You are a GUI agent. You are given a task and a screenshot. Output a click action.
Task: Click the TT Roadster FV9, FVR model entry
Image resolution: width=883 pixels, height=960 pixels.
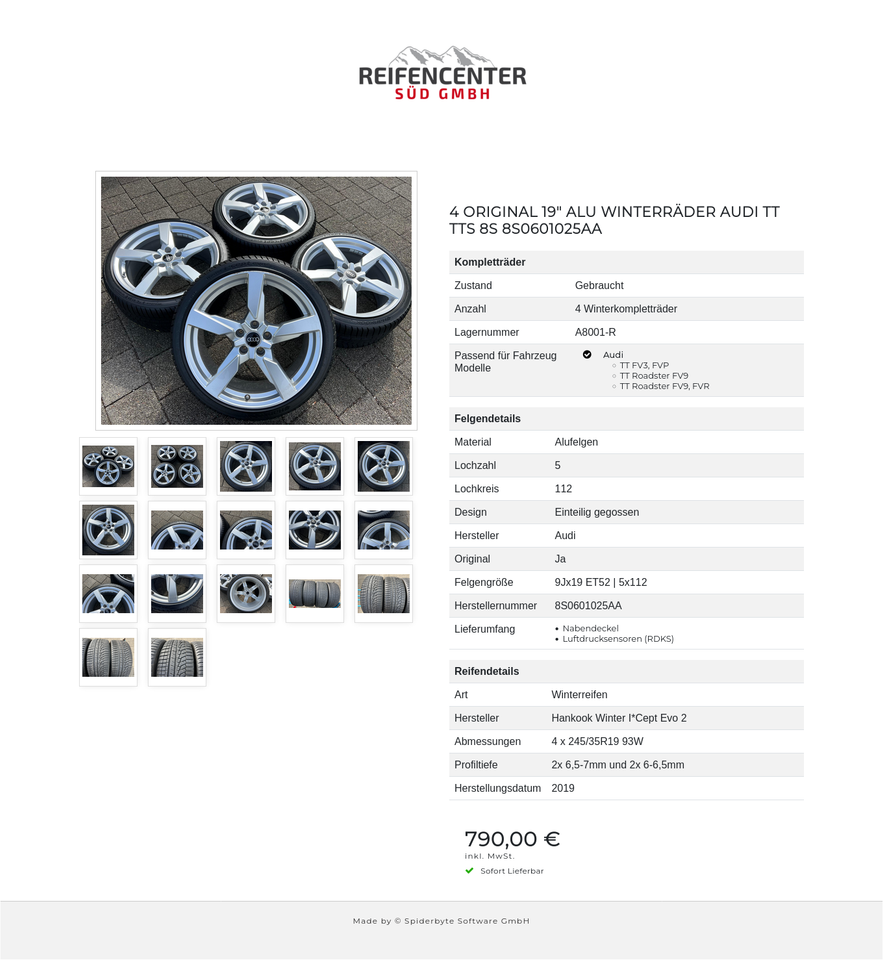[x=664, y=386]
